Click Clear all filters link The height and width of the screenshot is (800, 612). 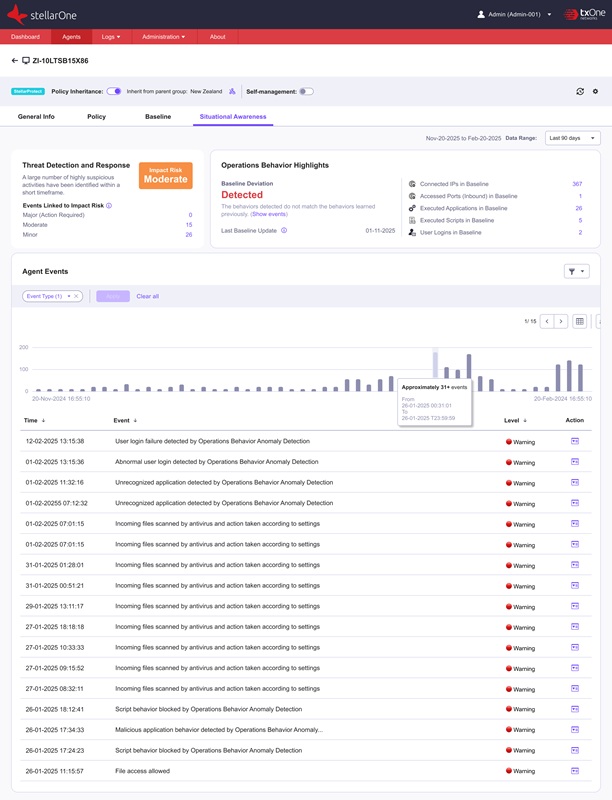click(147, 296)
